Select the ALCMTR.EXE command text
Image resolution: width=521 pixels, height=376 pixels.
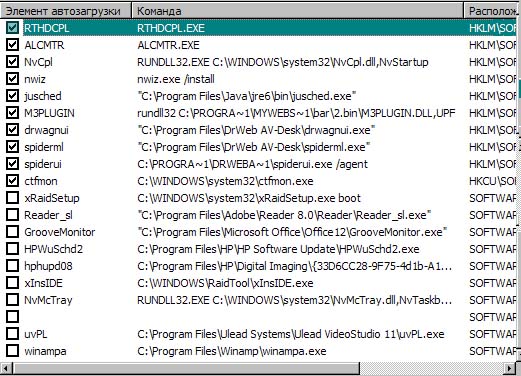click(x=168, y=45)
